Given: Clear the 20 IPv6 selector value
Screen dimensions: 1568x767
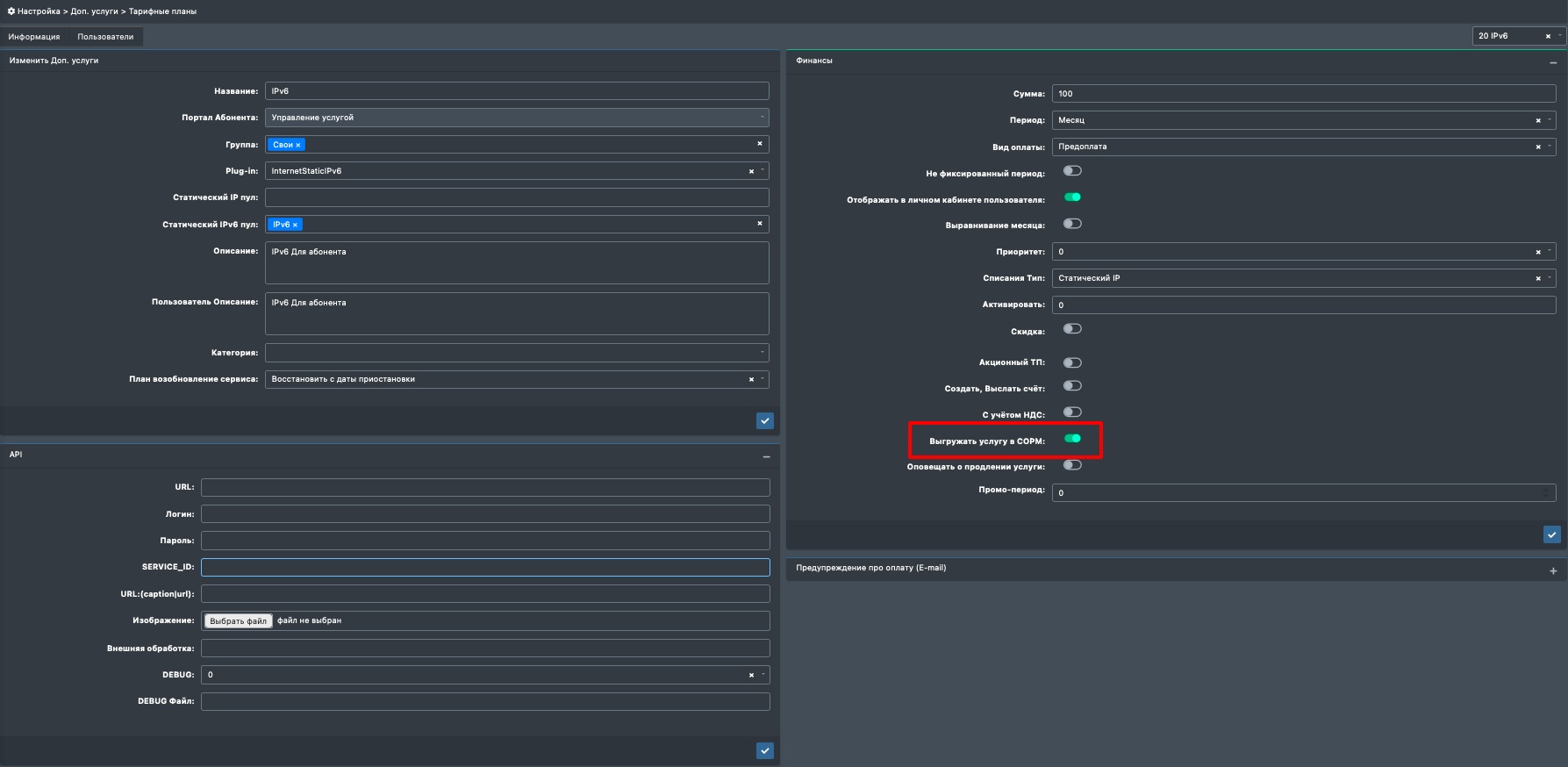Looking at the screenshot, I should [1548, 36].
